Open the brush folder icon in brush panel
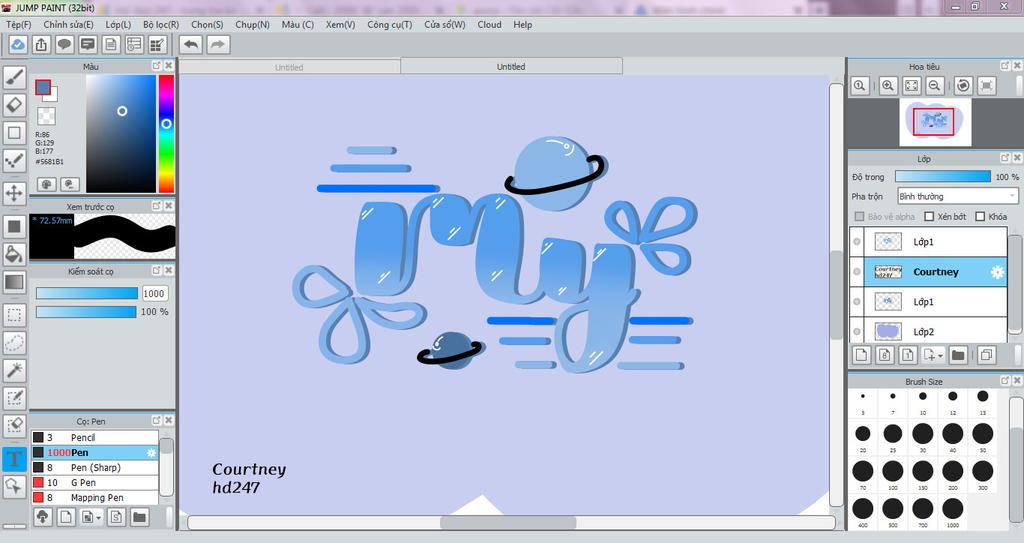 [139, 517]
